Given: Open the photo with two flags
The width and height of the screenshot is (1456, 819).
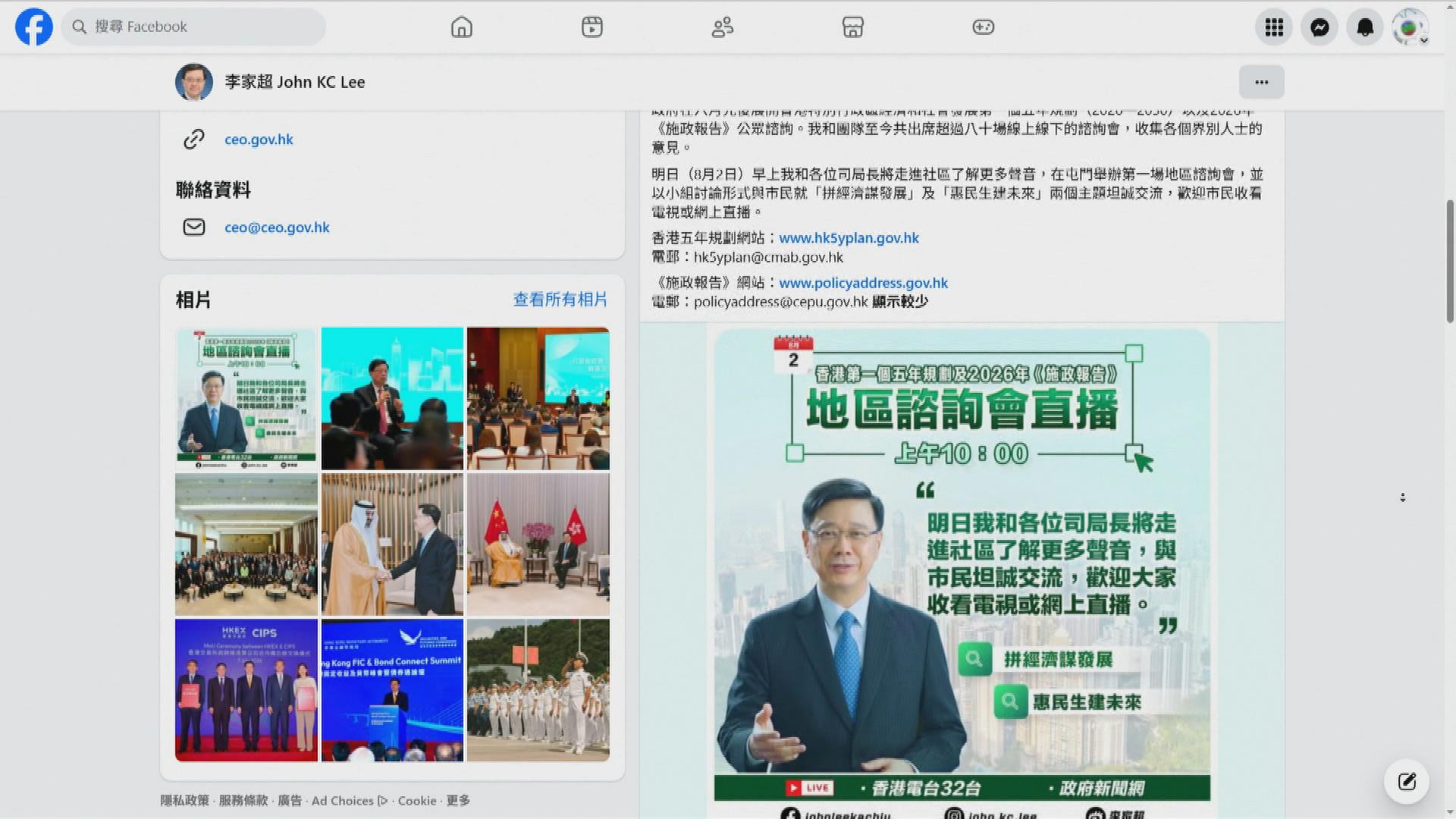Looking at the screenshot, I should coord(538,544).
